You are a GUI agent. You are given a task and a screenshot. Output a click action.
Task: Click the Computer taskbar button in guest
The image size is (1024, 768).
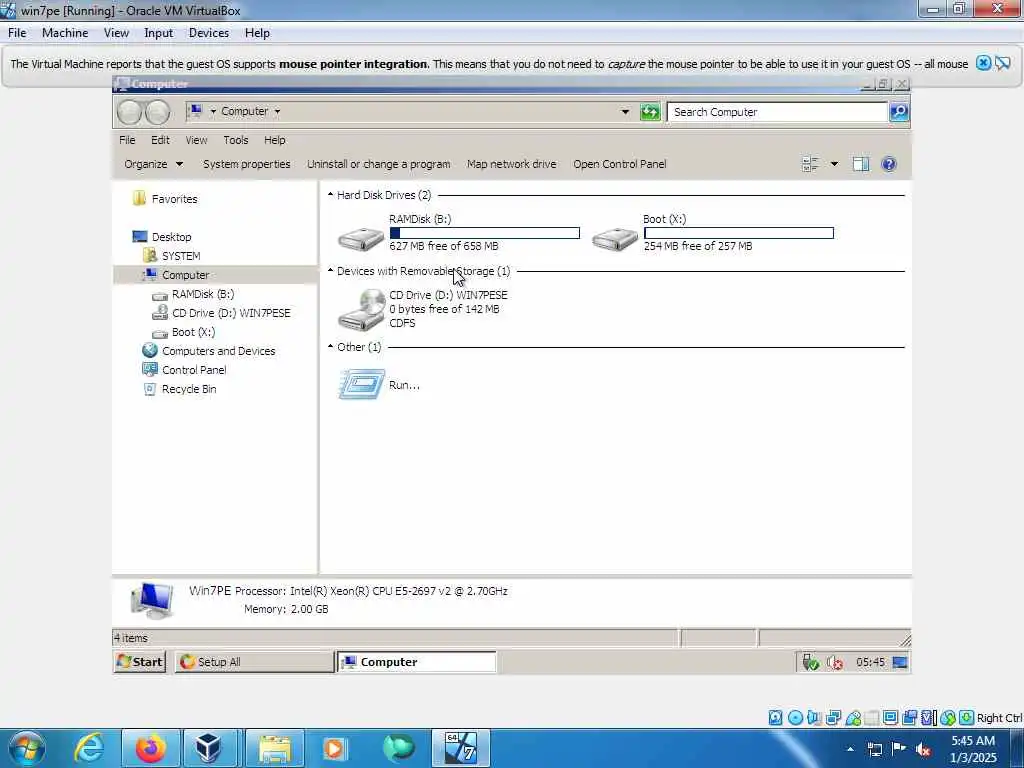(417, 662)
